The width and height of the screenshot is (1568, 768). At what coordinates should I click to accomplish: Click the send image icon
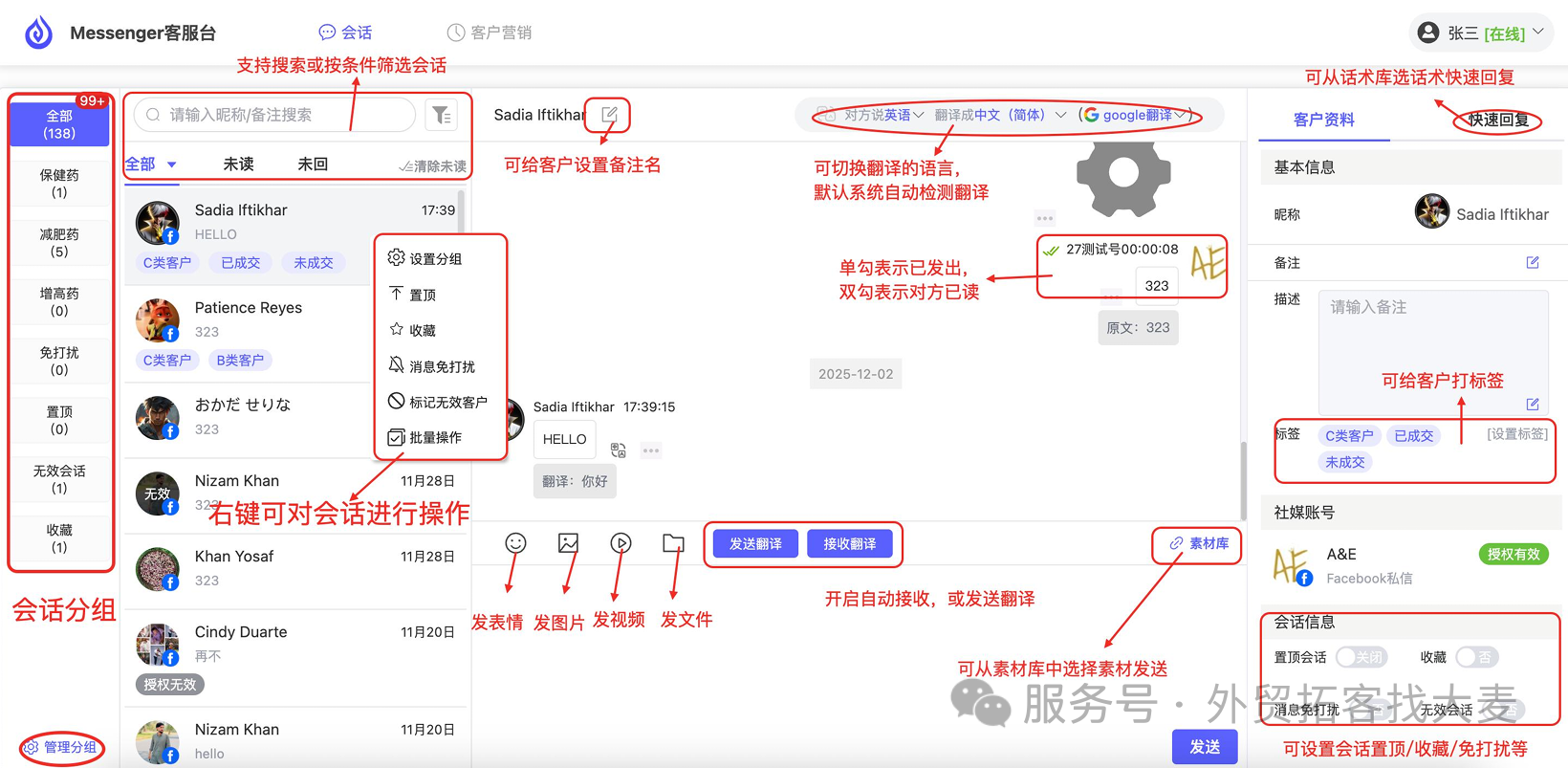click(568, 543)
